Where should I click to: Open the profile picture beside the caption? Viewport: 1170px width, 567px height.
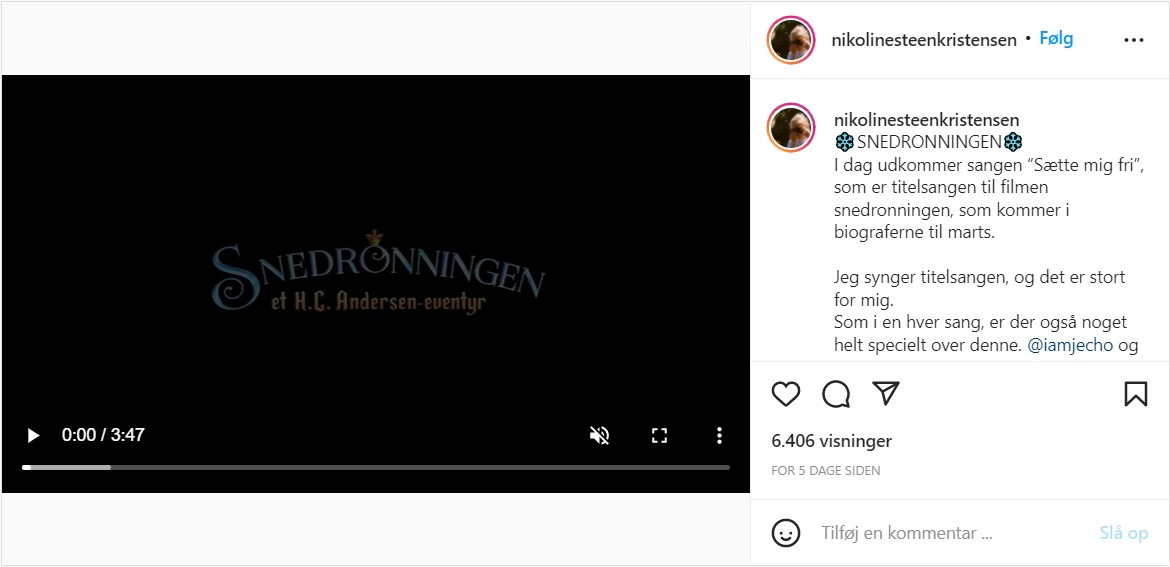click(790, 128)
